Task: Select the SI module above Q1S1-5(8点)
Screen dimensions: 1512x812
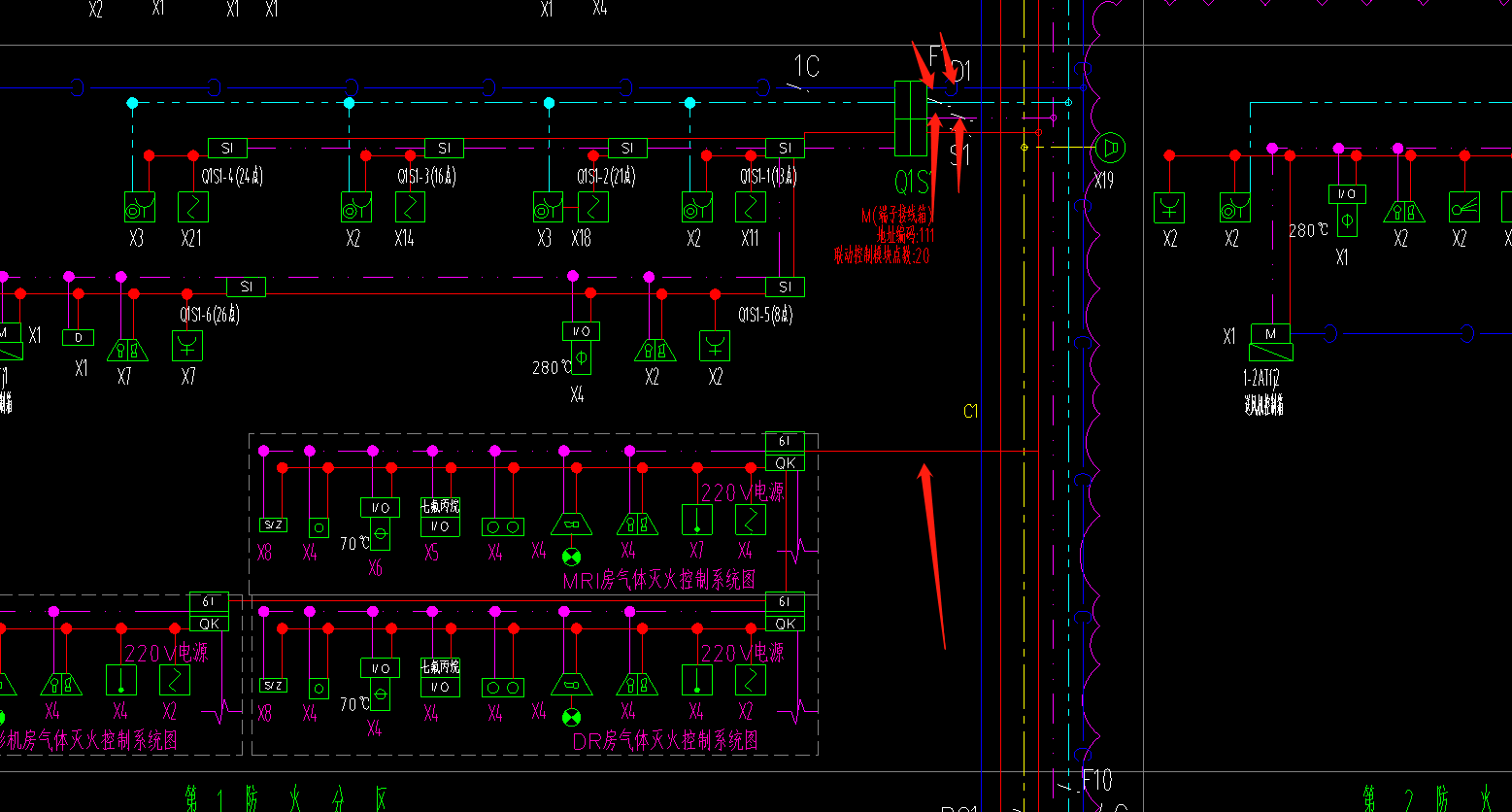Action: pyautogui.click(x=785, y=287)
